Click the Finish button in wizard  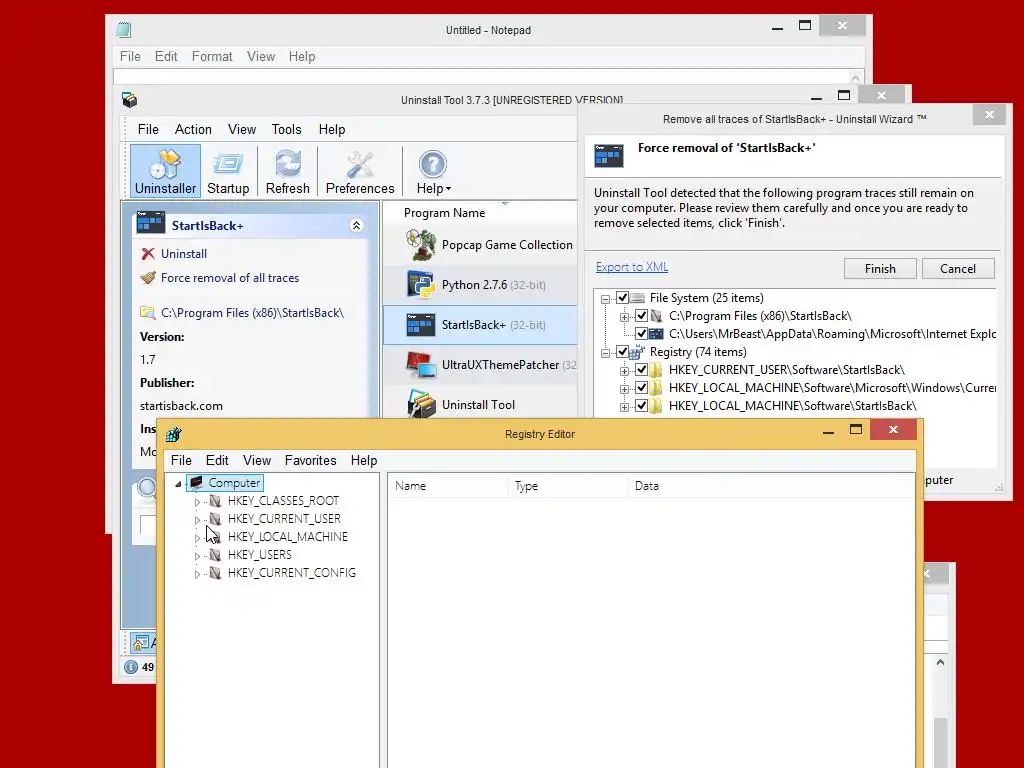(x=880, y=268)
